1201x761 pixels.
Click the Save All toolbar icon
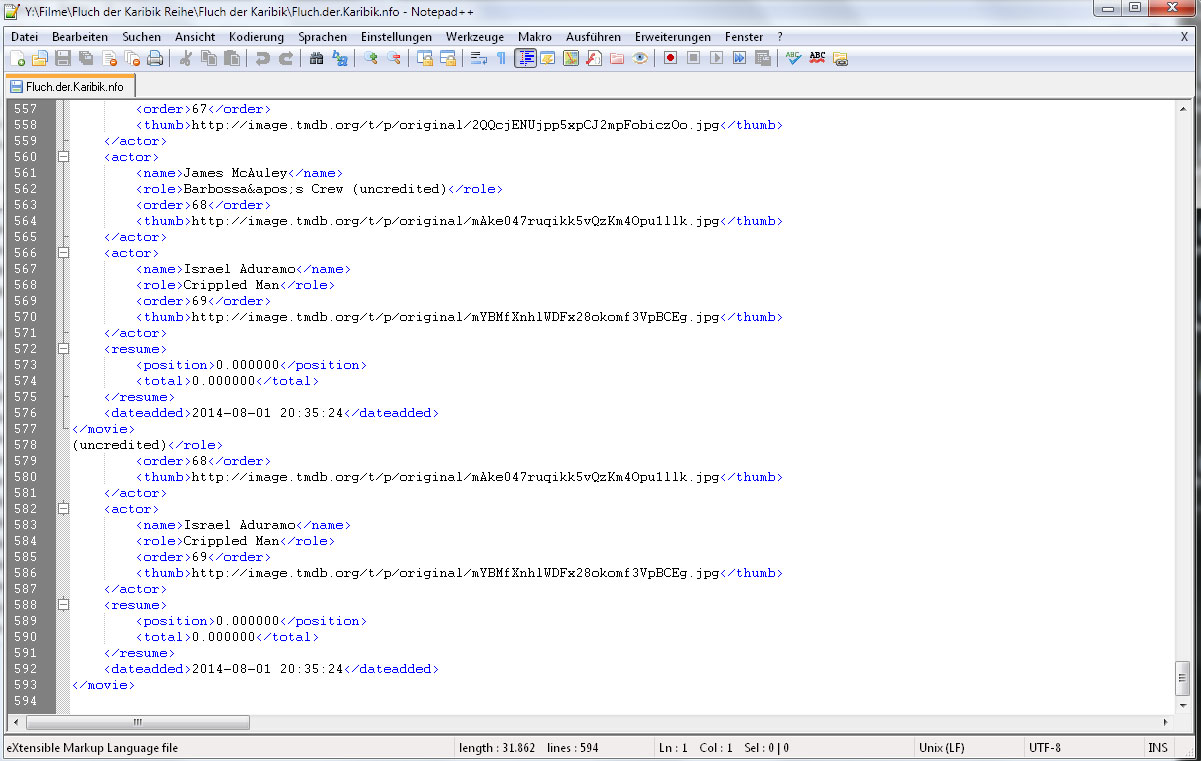coord(86,59)
